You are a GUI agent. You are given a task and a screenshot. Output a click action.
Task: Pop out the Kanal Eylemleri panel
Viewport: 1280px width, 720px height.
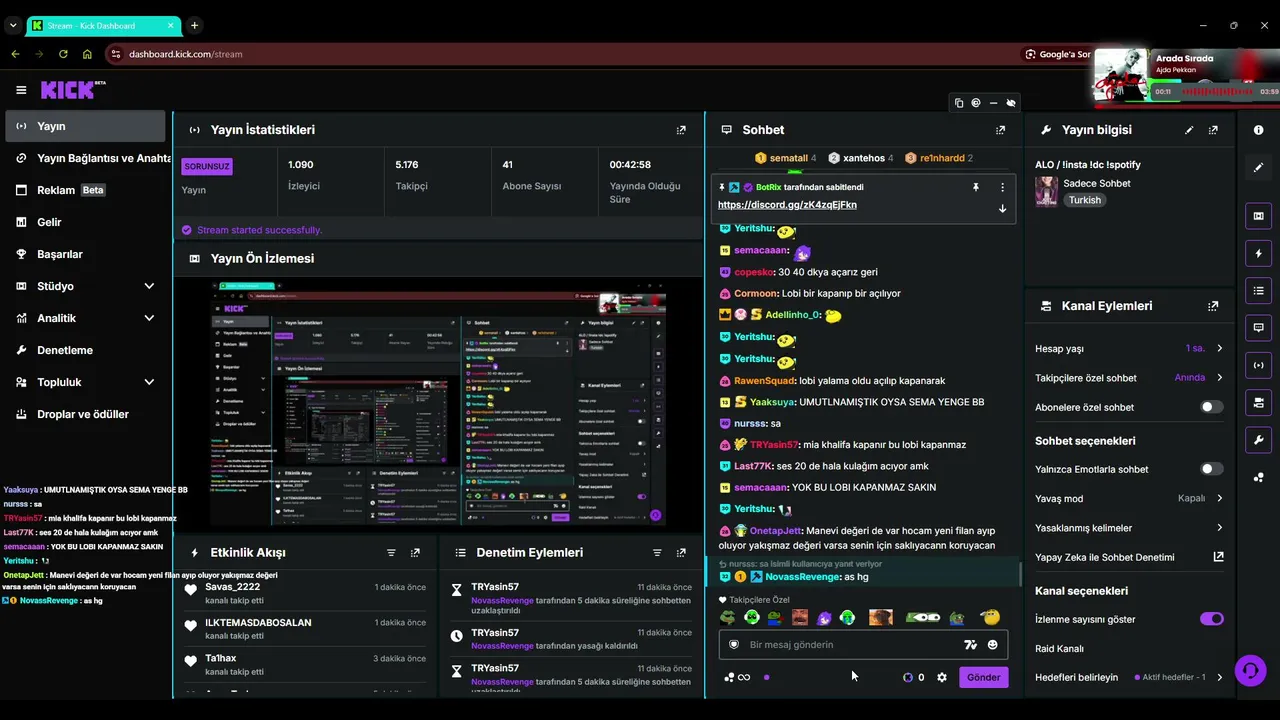tap(1213, 306)
